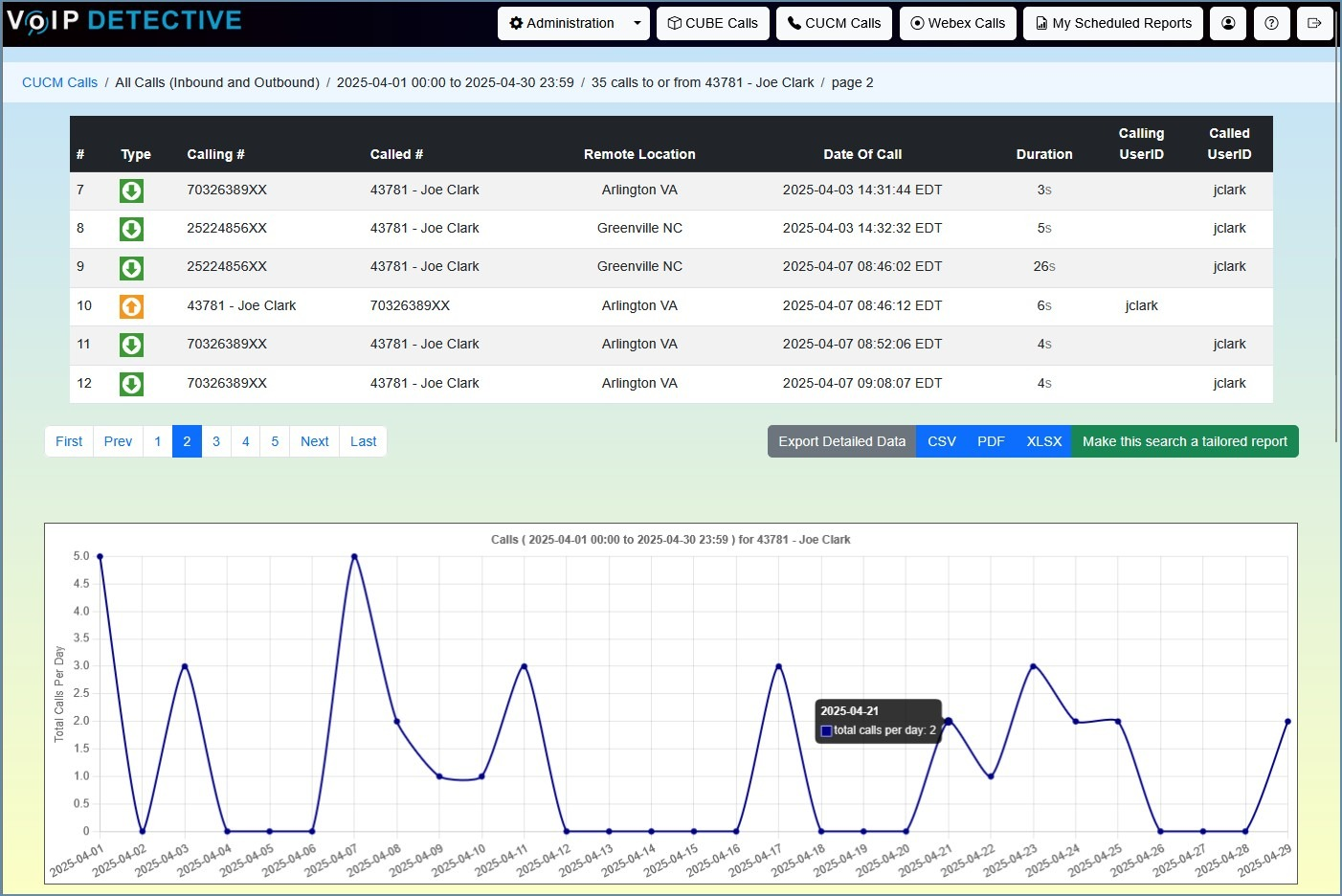Go to page 3 of results
The height and width of the screenshot is (896, 1342).
click(216, 441)
